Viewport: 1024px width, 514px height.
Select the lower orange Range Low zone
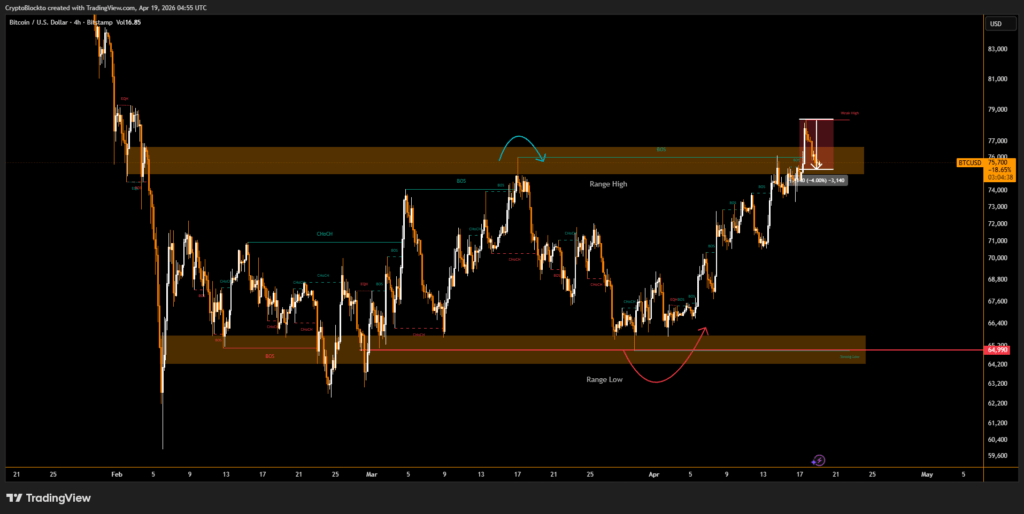point(450,349)
